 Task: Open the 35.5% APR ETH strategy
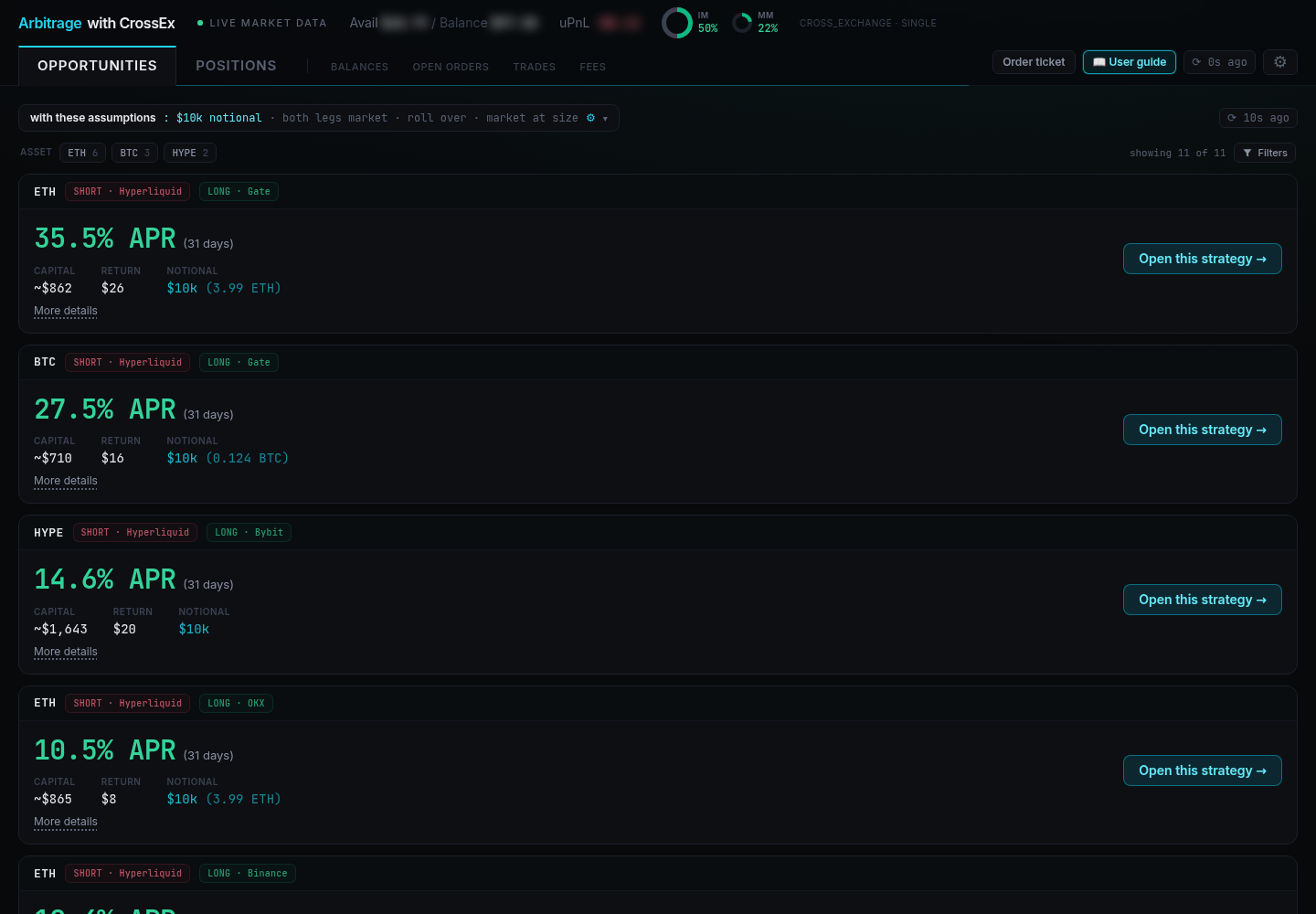click(x=1203, y=259)
